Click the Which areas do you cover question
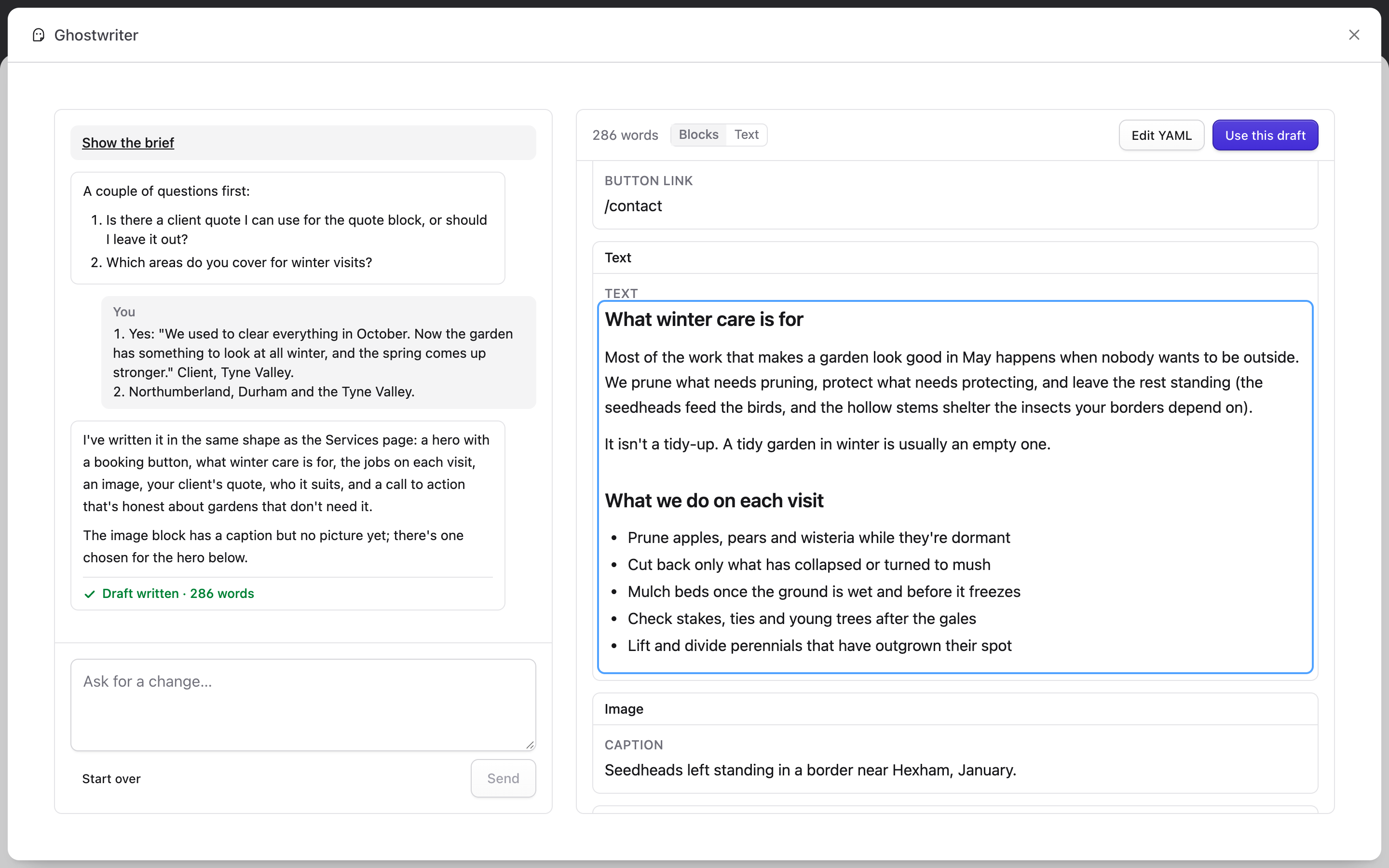The height and width of the screenshot is (868, 1389). pos(239,262)
